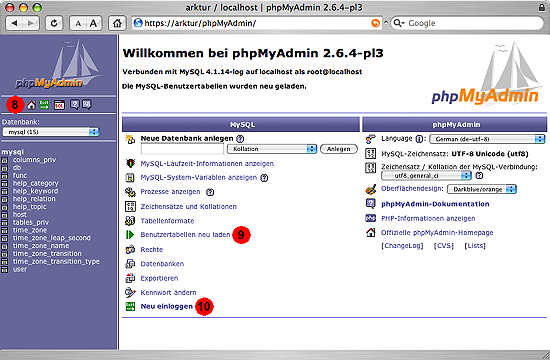
Task: Increase text size with large A button
Action: pos(93,24)
